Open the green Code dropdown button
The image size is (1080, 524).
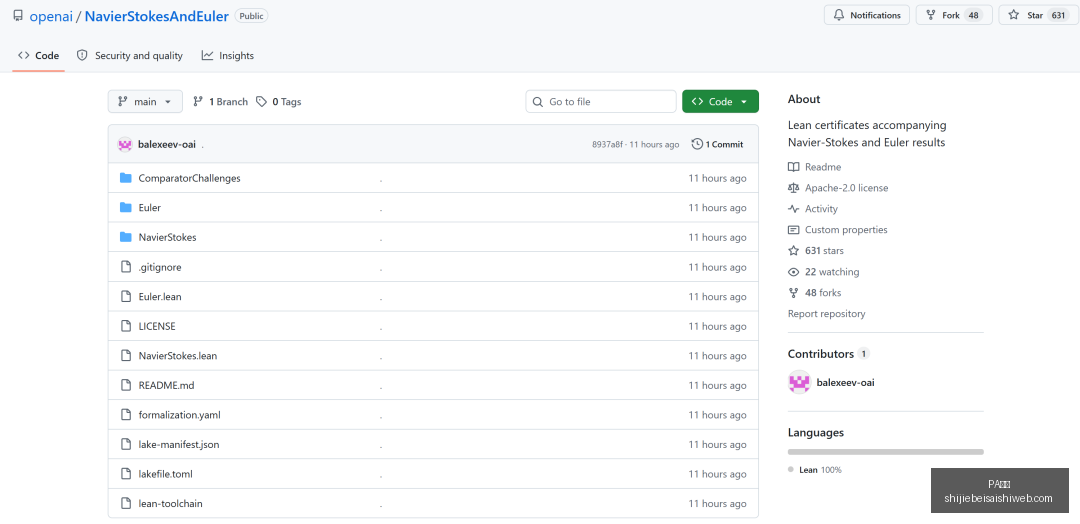coord(720,101)
